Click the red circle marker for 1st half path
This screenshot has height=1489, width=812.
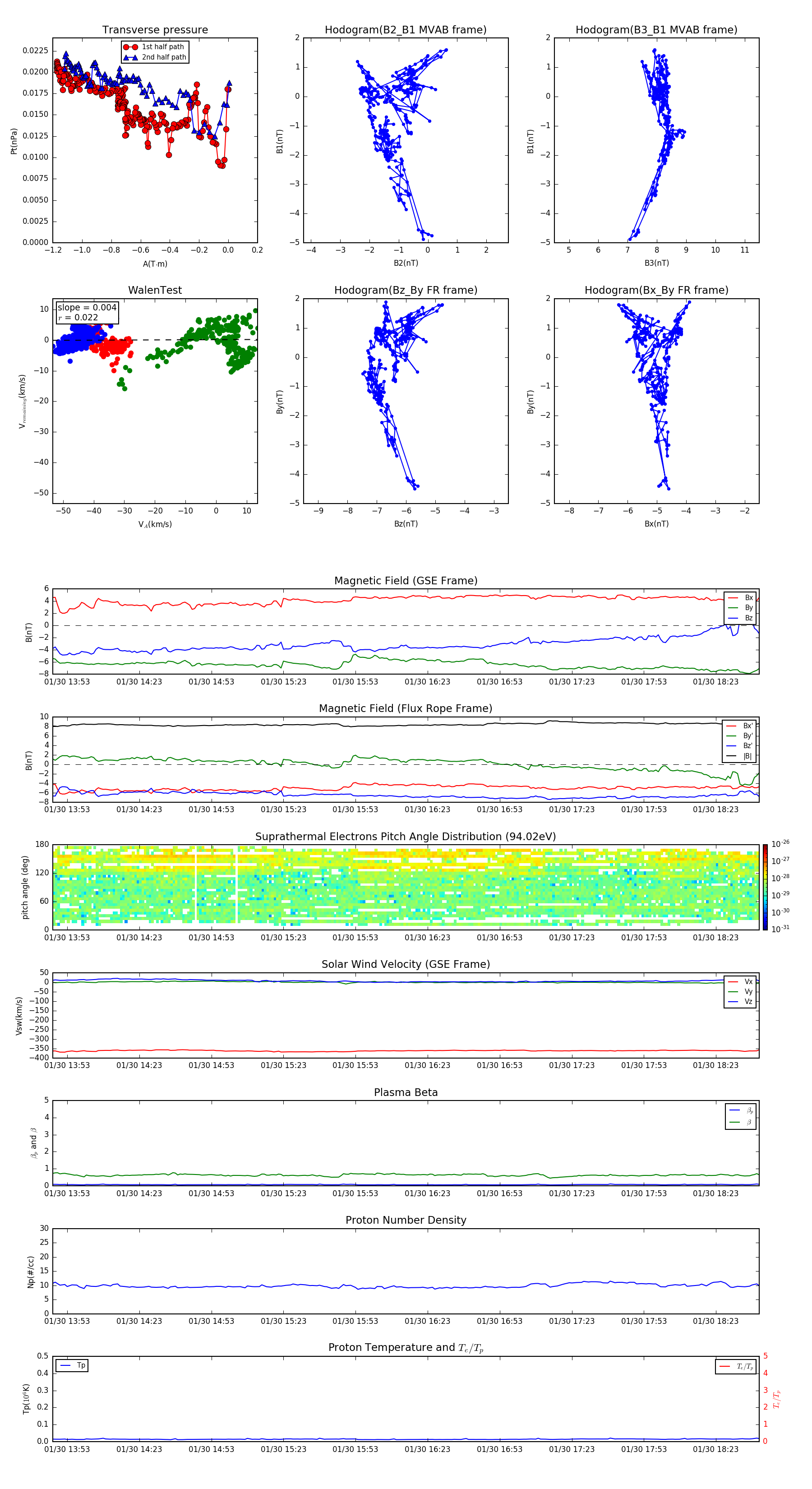[131, 47]
